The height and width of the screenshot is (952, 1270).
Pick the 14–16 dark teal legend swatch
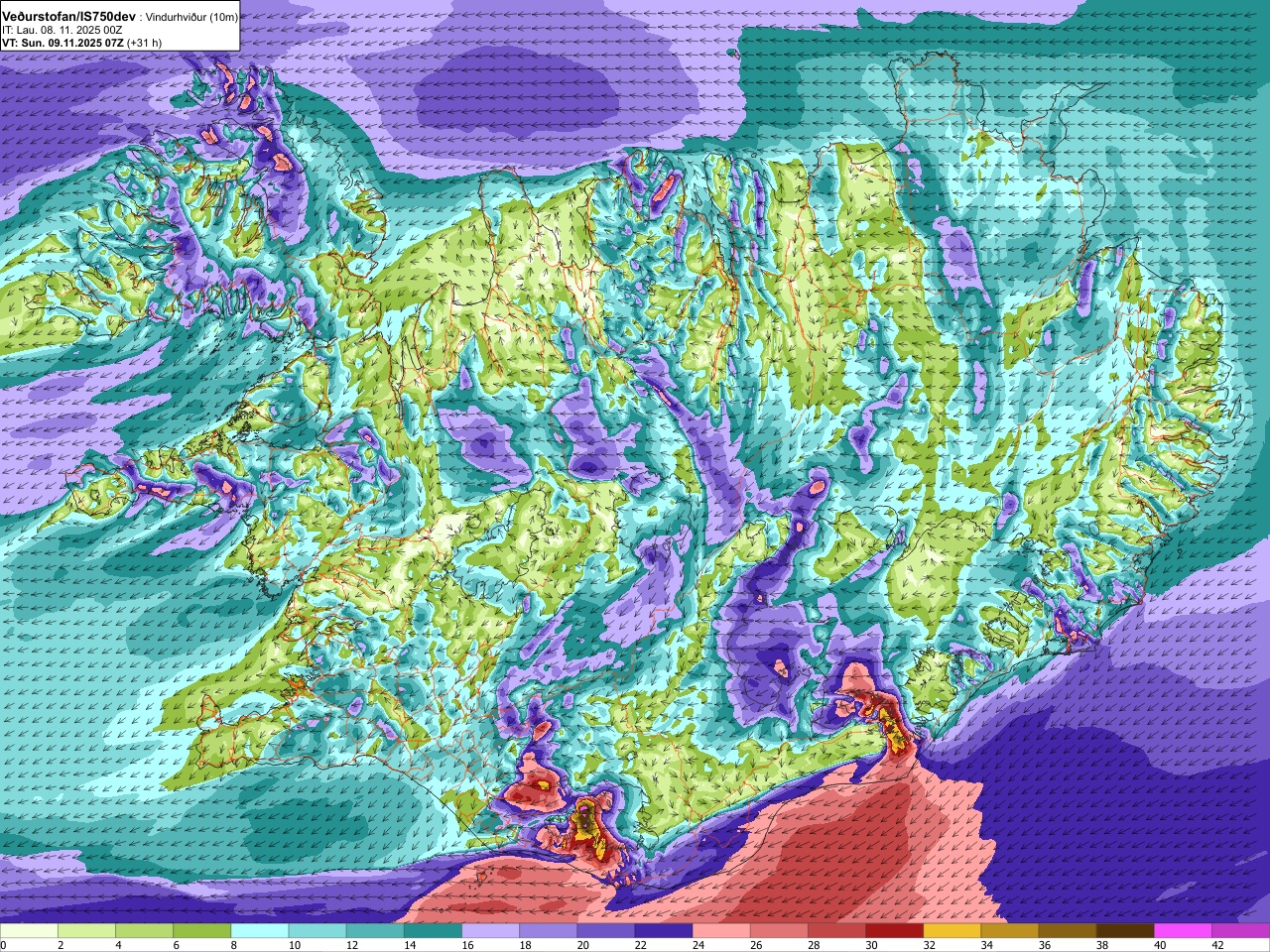pyautogui.click(x=433, y=931)
